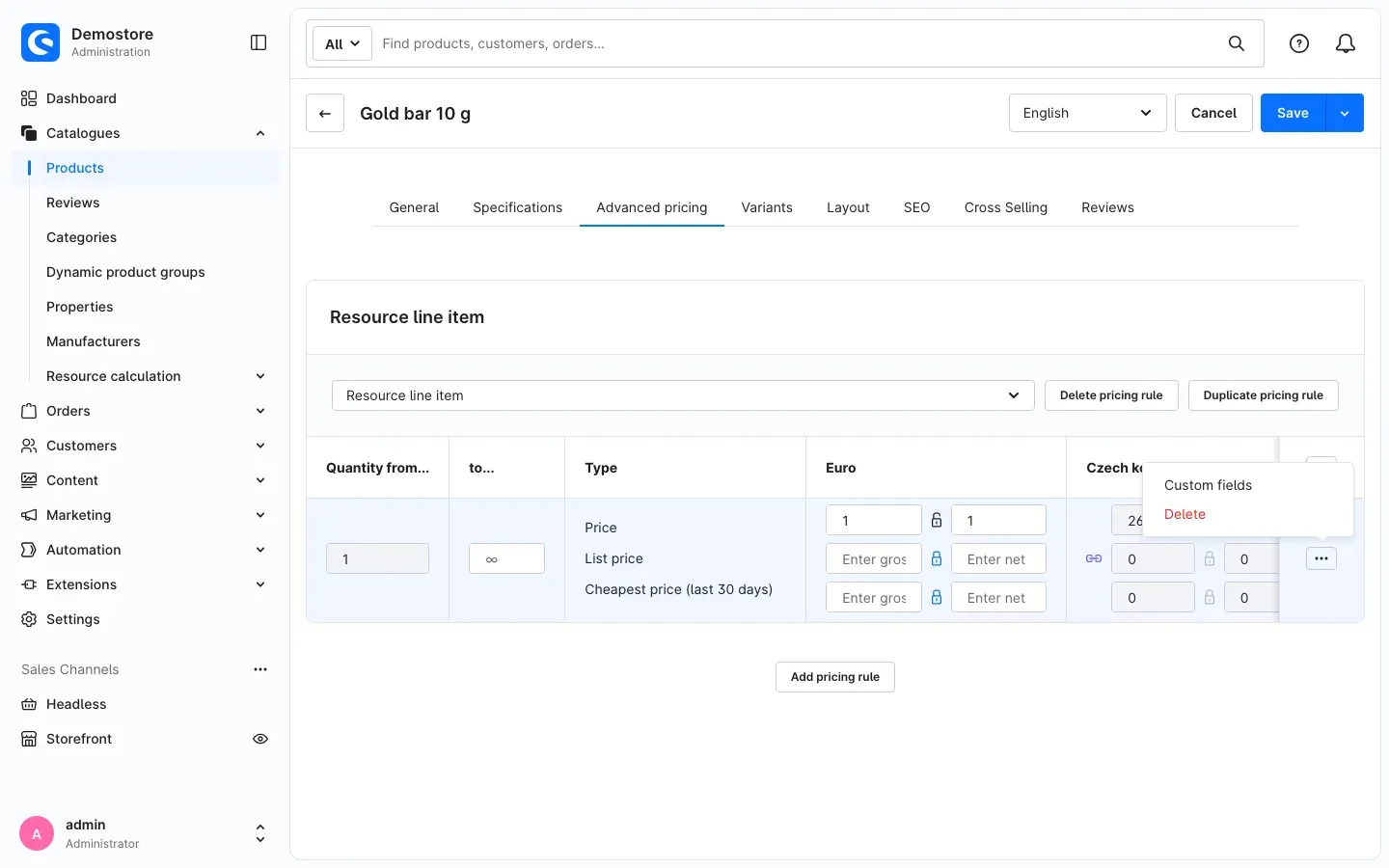Image resolution: width=1389 pixels, height=868 pixels.
Task: Open the row's three-dot context menu
Action: 1321,558
